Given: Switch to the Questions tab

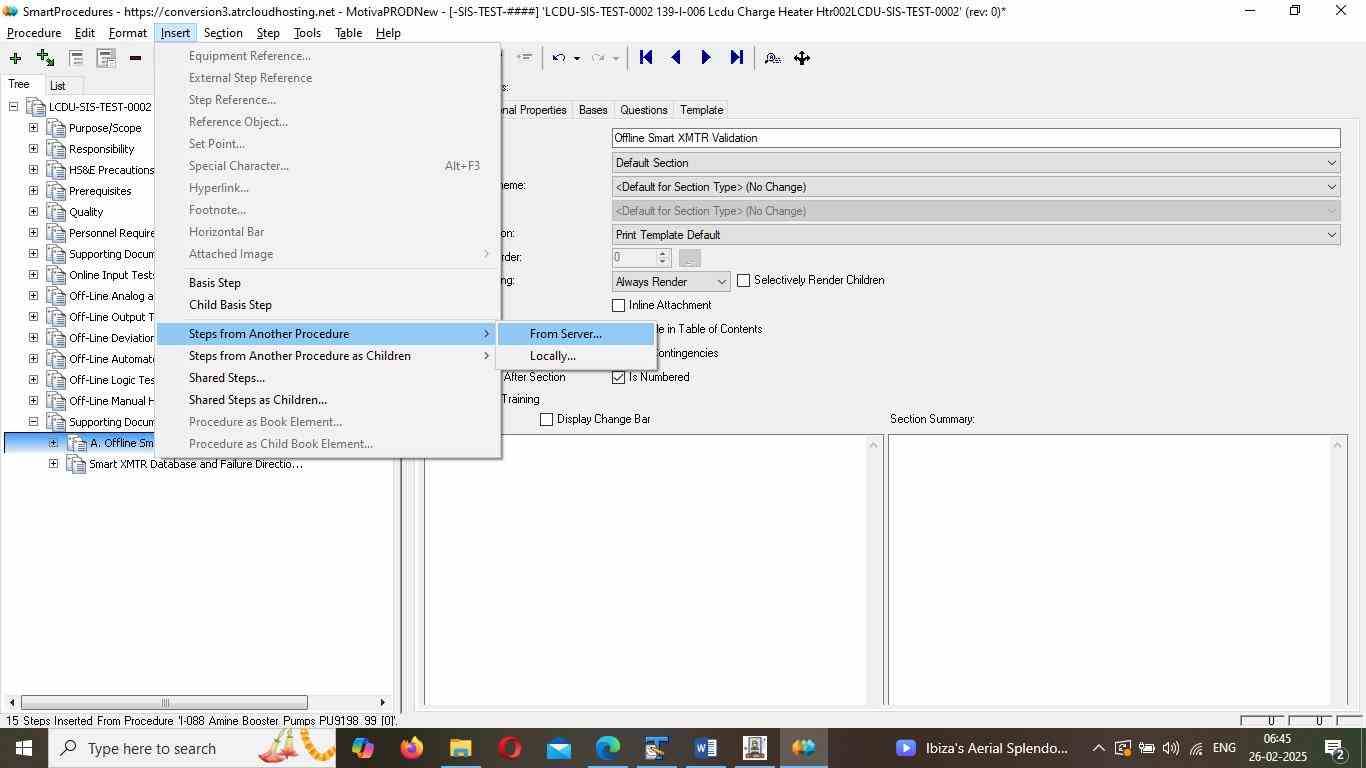Looking at the screenshot, I should tap(643, 110).
